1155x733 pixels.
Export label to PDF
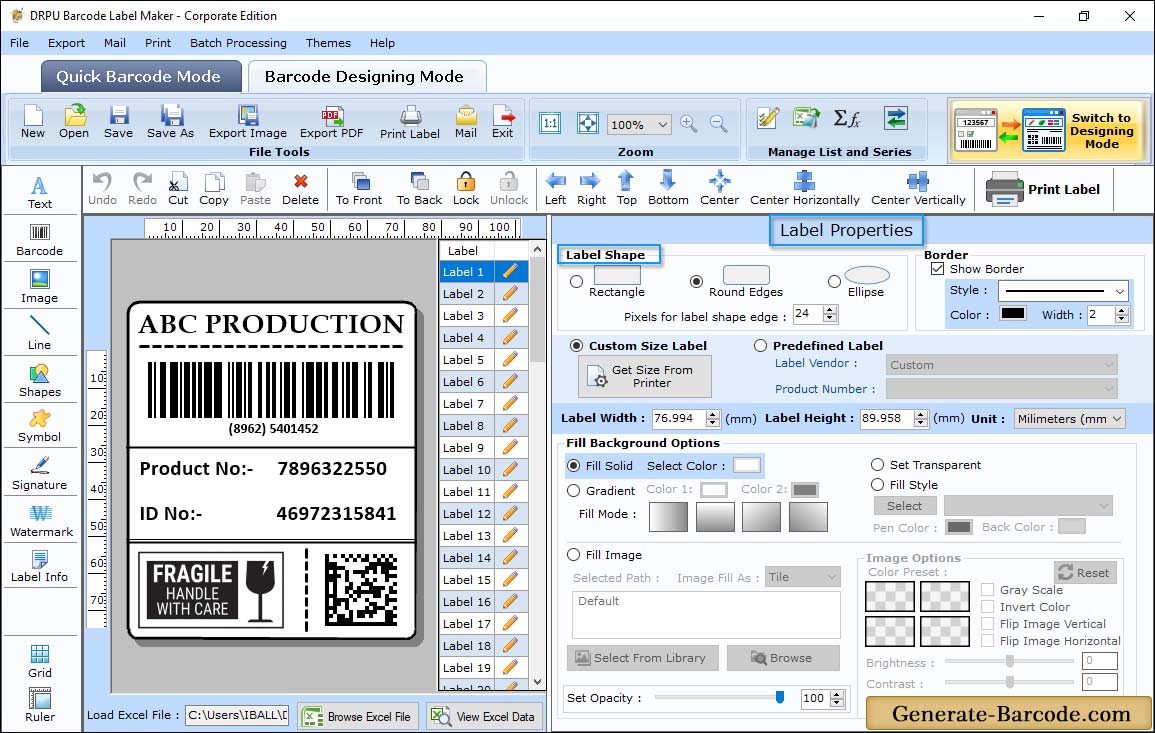coord(331,122)
